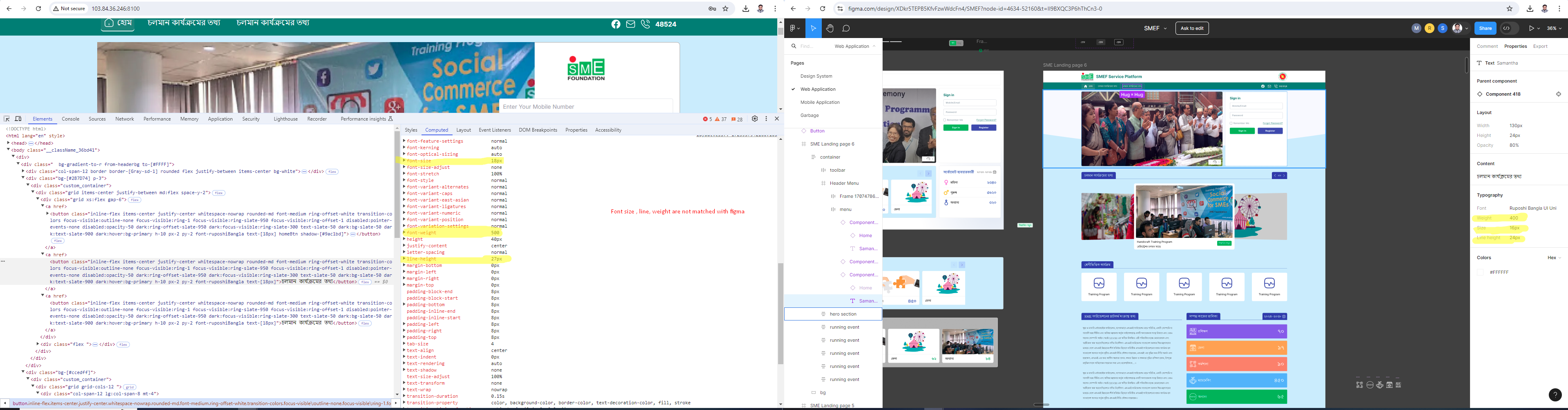Select the Header Menu layer

pyautogui.click(x=833, y=184)
